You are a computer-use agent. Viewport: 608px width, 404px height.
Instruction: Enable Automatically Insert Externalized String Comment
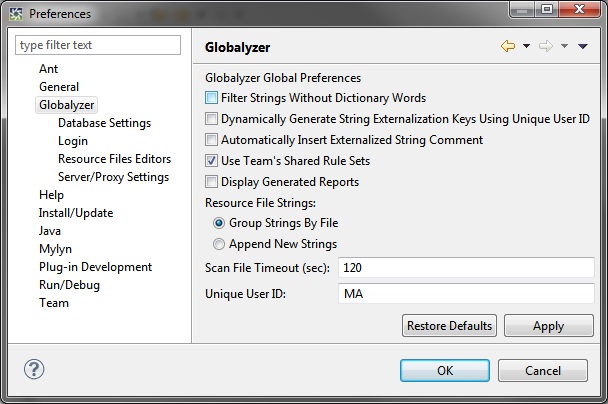(211, 140)
